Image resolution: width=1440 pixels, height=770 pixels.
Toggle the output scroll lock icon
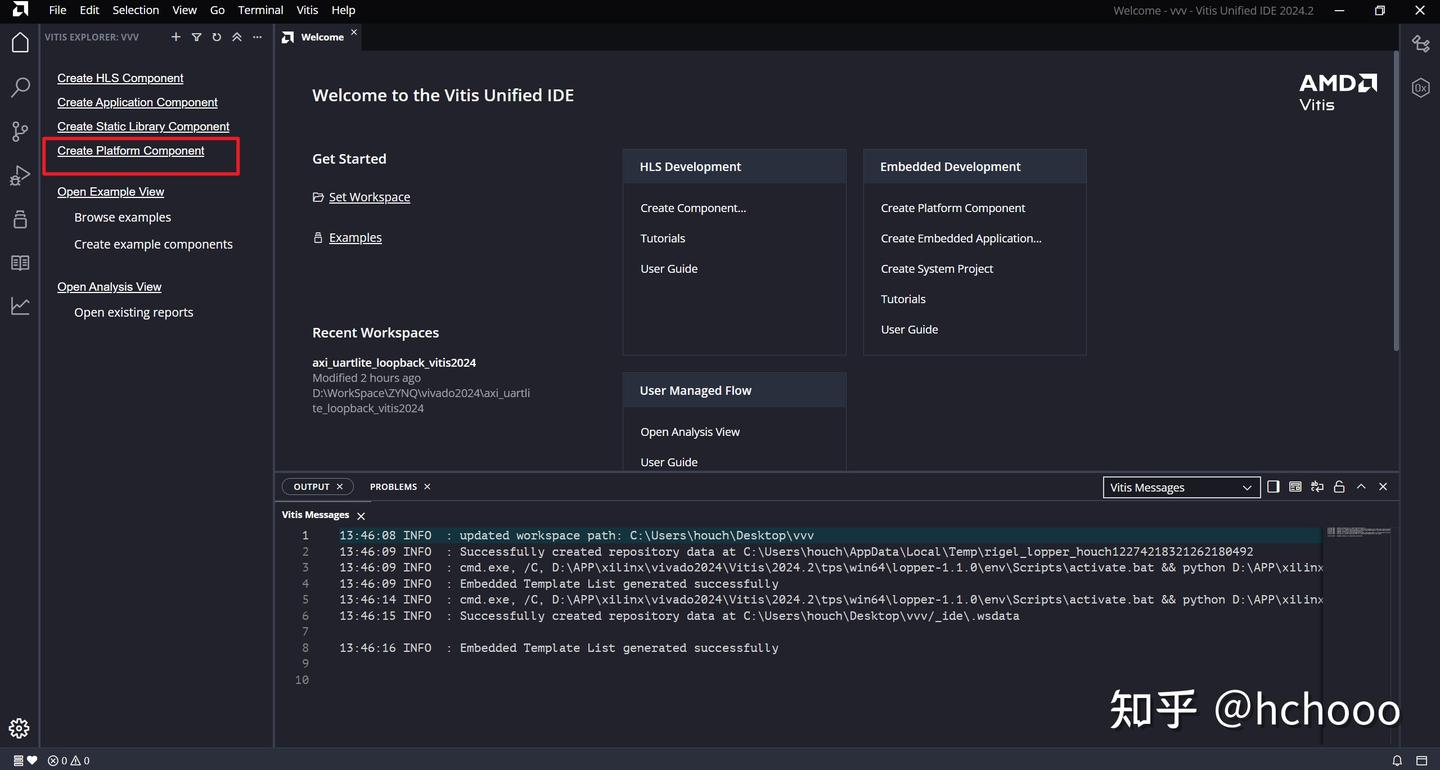1339,487
